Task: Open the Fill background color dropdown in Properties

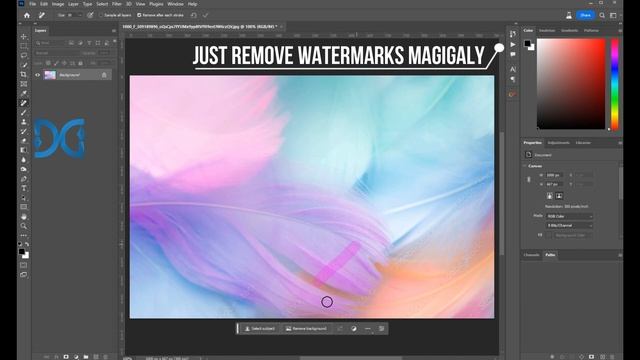Action: point(573,235)
